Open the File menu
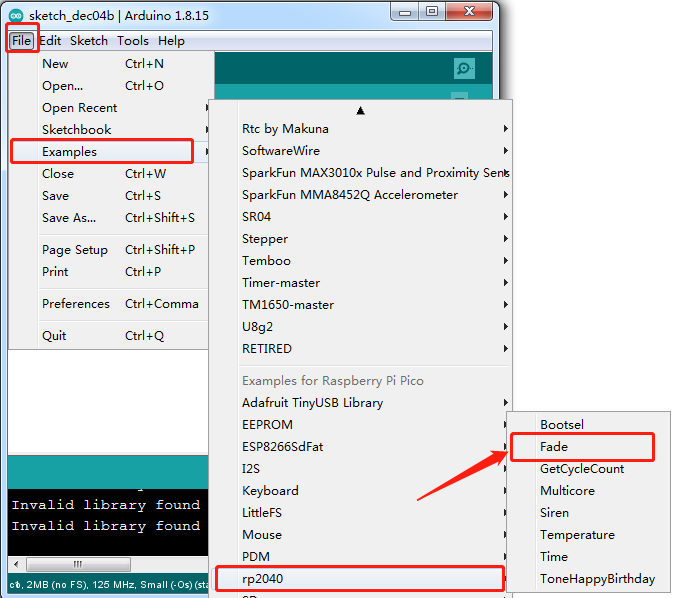Viewport: 676px width, 598px height. 22,41
